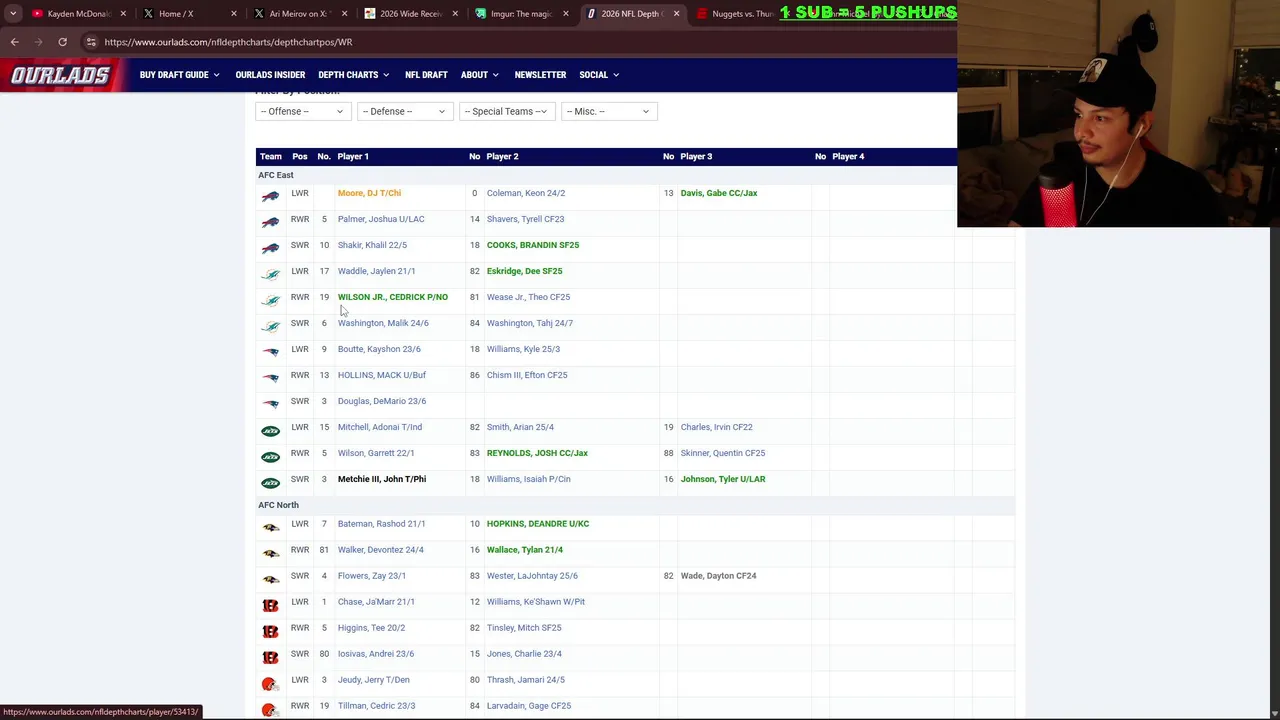Click the Ourlads logo in header

pyautogui.click(x=61, y=75)
